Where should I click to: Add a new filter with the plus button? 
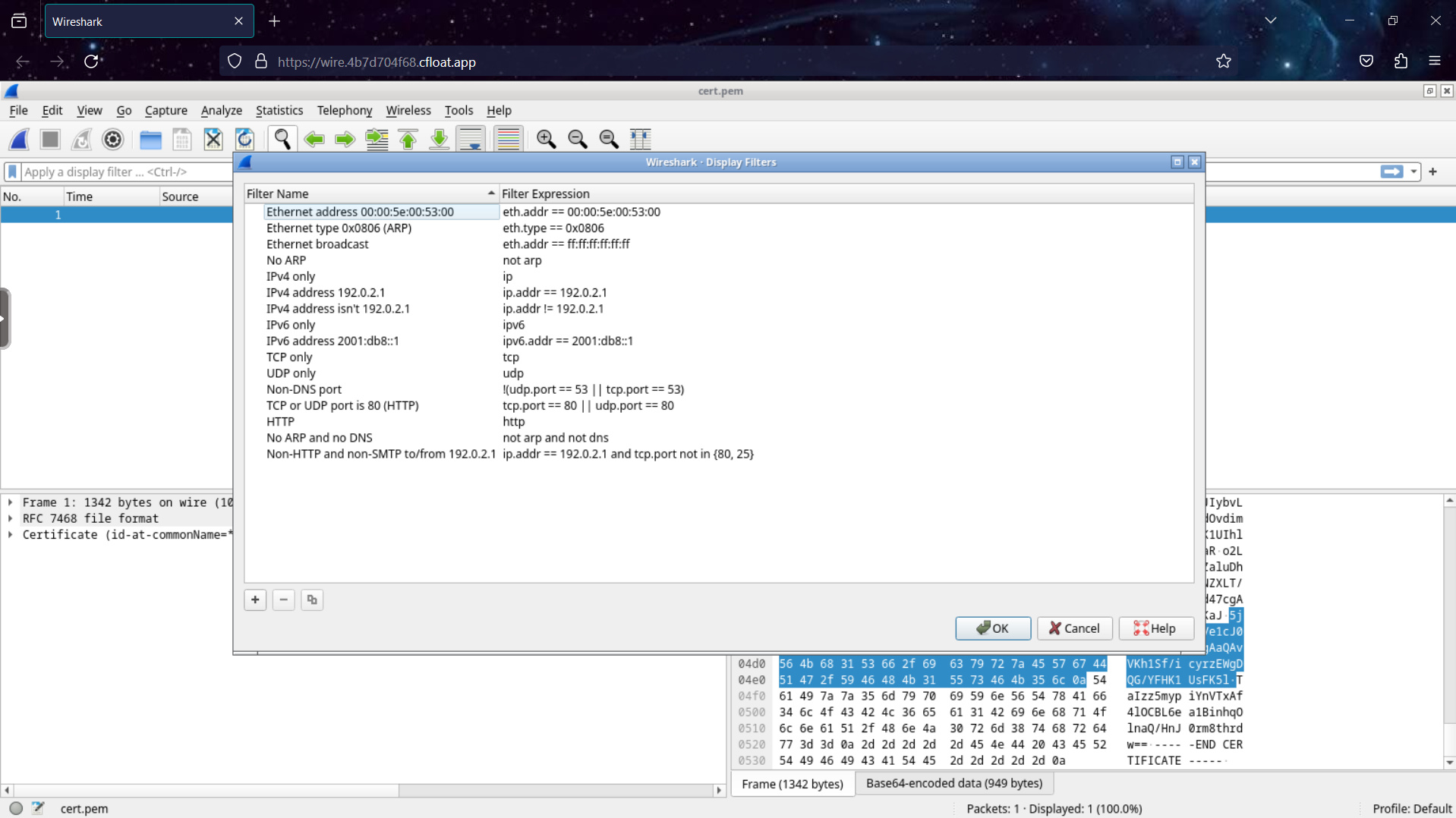255,600
